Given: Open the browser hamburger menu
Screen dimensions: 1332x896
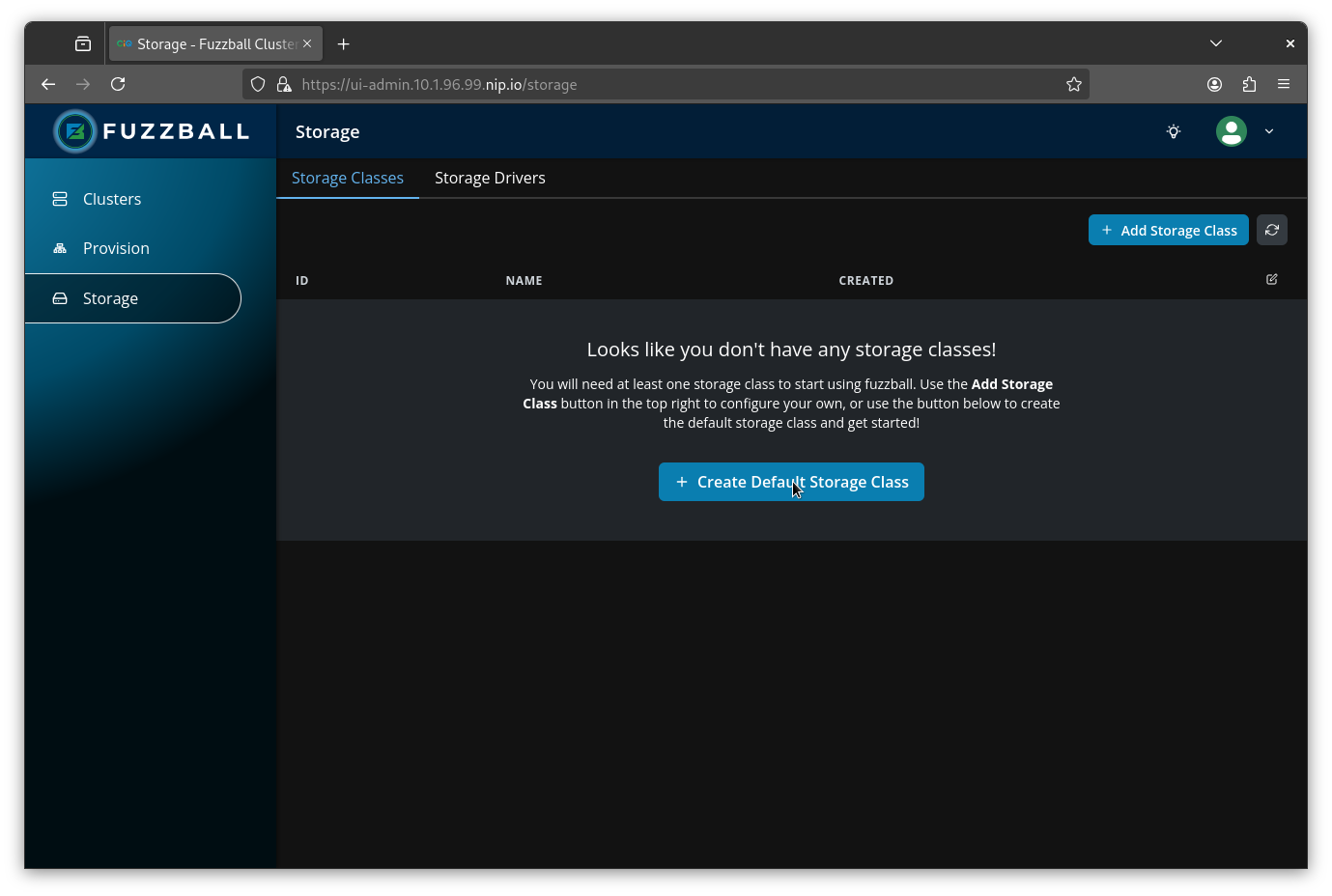Looking at the screenshot, I should (1284, 84).
